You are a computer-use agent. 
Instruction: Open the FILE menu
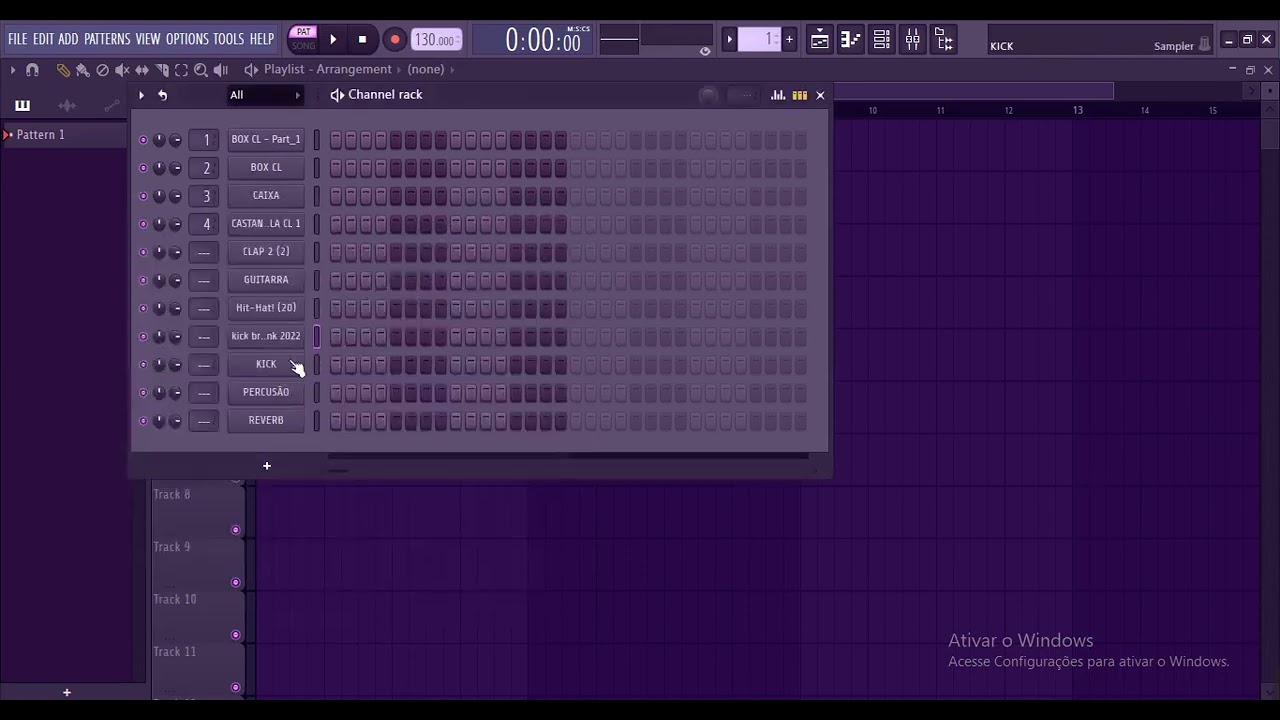point(18,39)
